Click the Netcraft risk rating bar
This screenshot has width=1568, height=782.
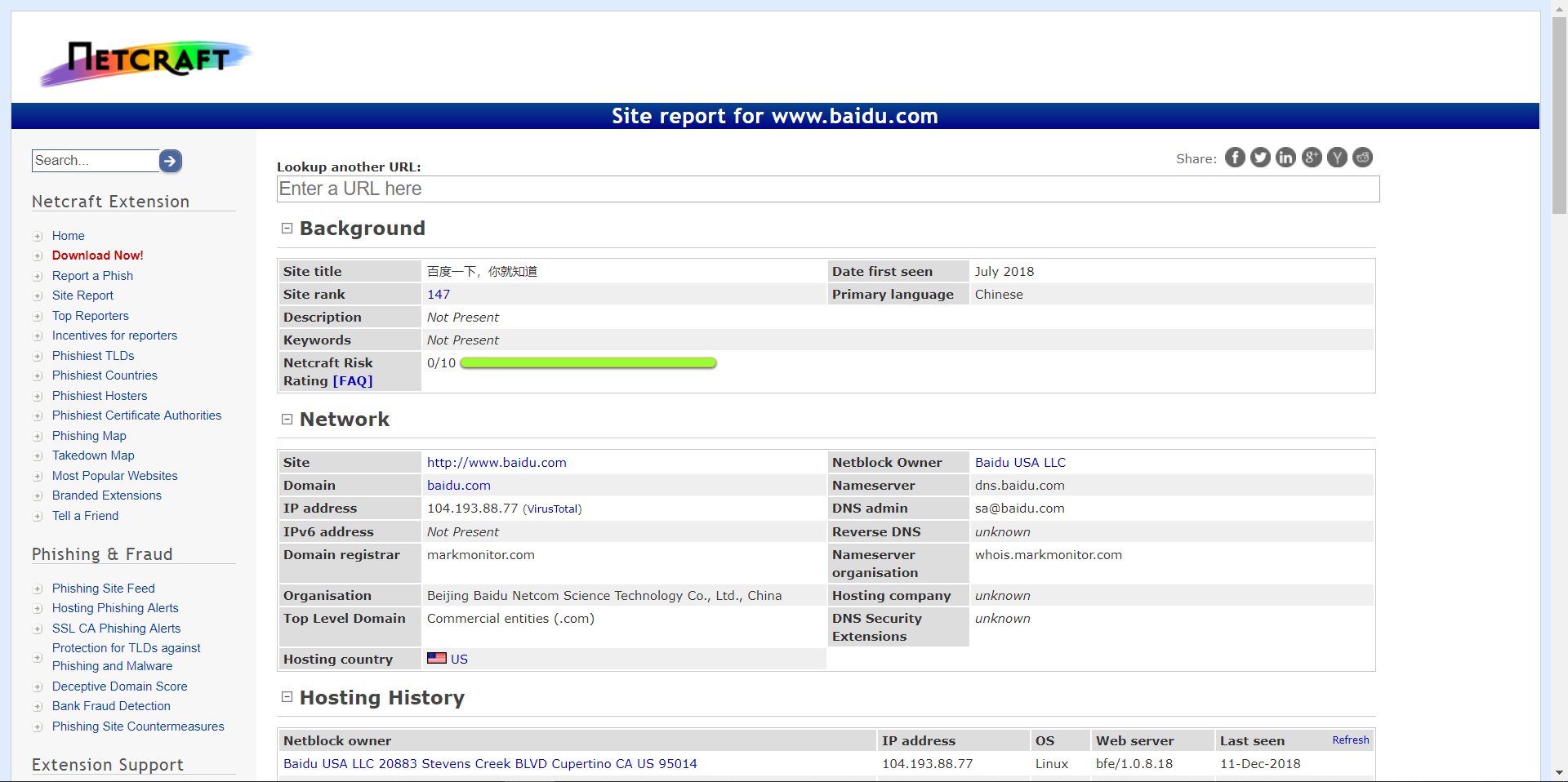coord(588,363)
